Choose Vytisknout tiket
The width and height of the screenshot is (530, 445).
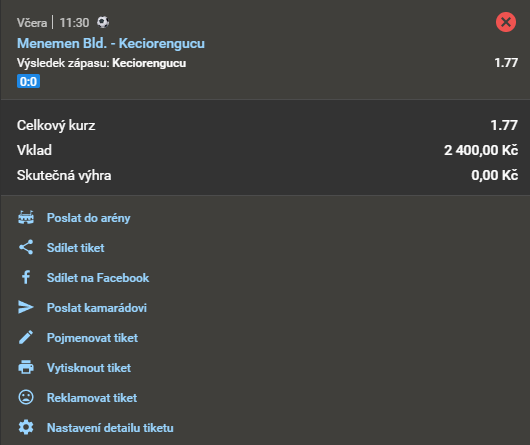(89, 368)
